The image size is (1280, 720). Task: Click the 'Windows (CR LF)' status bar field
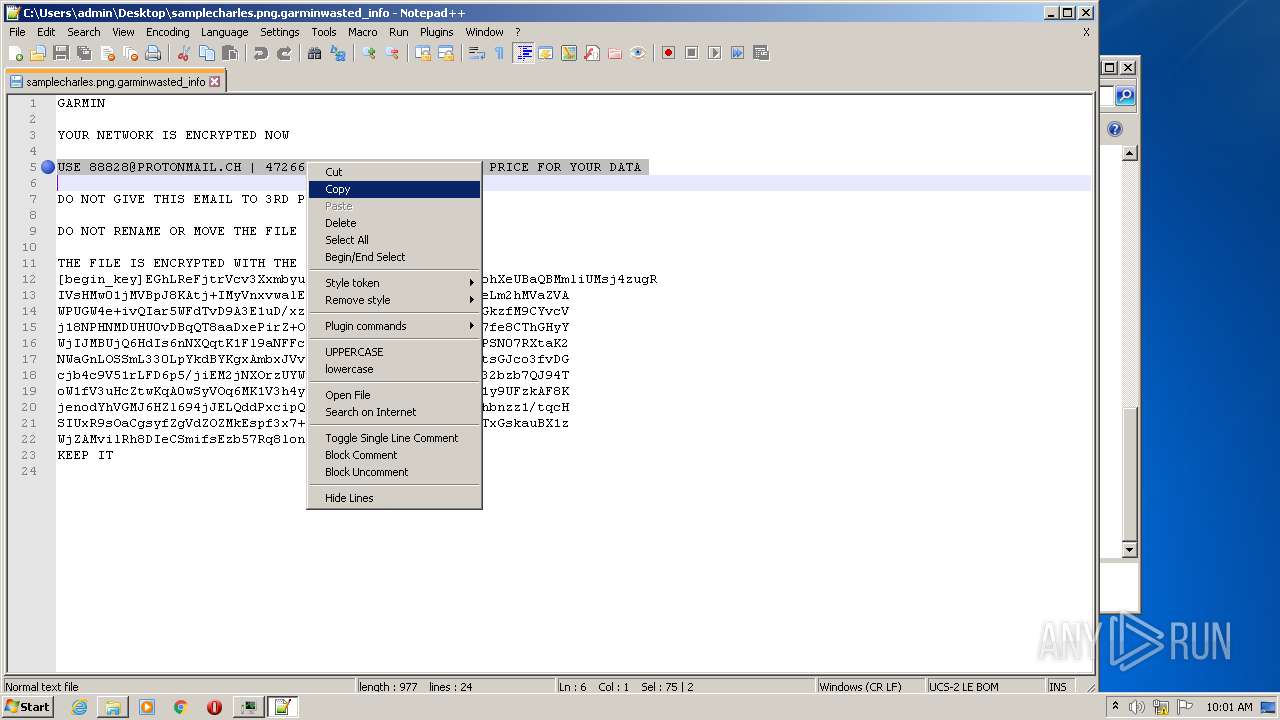(x=870, y=687)
